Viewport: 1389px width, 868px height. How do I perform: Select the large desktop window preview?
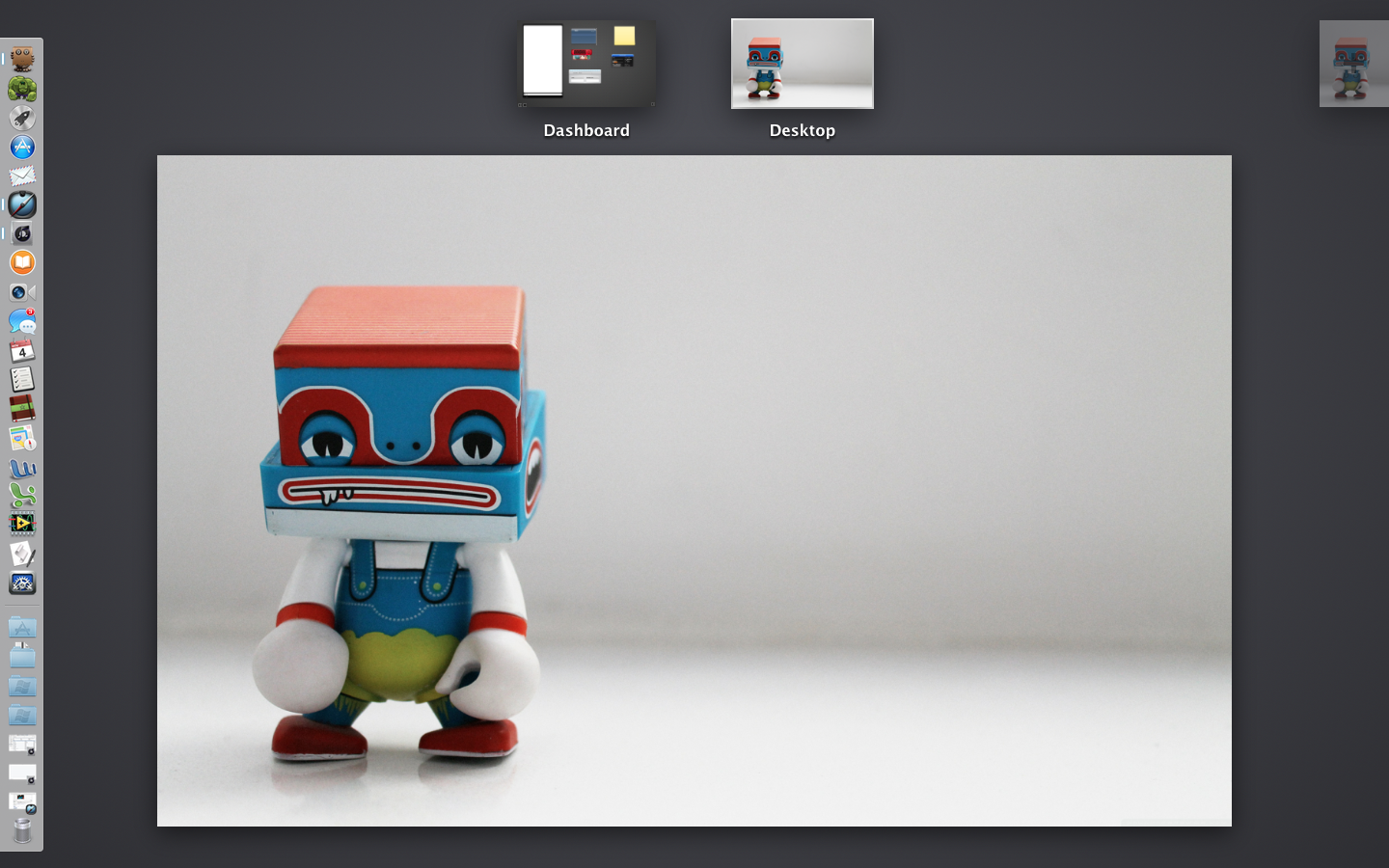(x=694, y=491)
